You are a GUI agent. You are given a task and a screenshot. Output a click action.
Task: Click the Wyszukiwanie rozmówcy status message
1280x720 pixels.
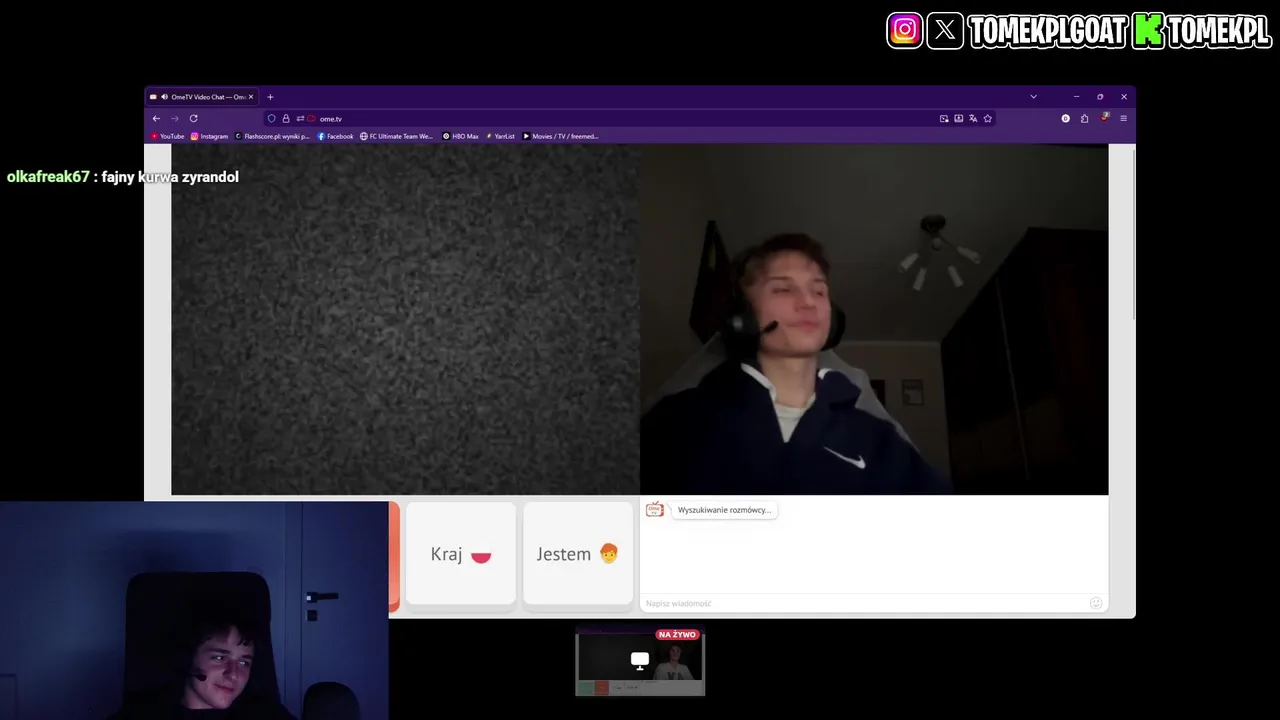[724, 510]
